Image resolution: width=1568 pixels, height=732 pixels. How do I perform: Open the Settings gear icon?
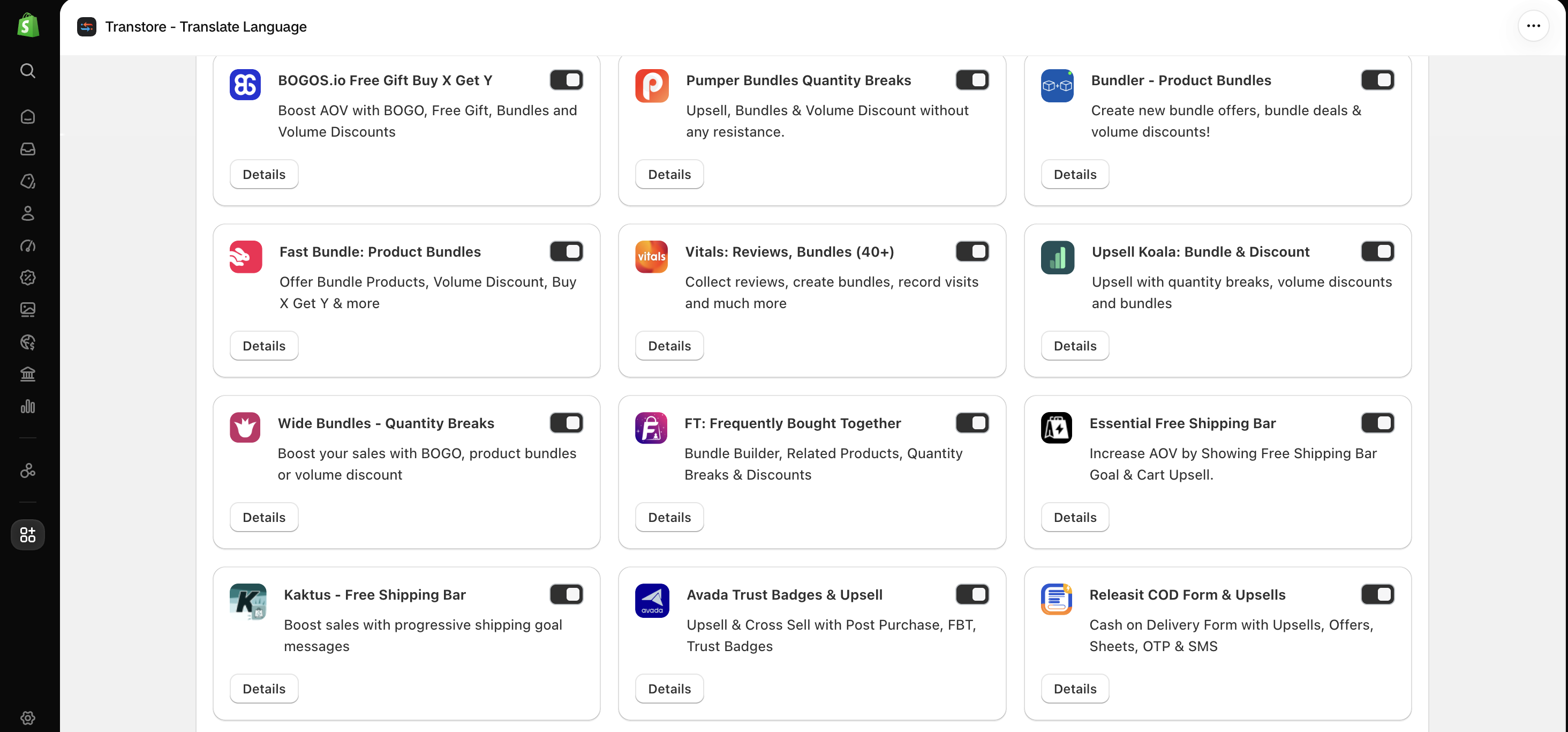click(28, 718)
